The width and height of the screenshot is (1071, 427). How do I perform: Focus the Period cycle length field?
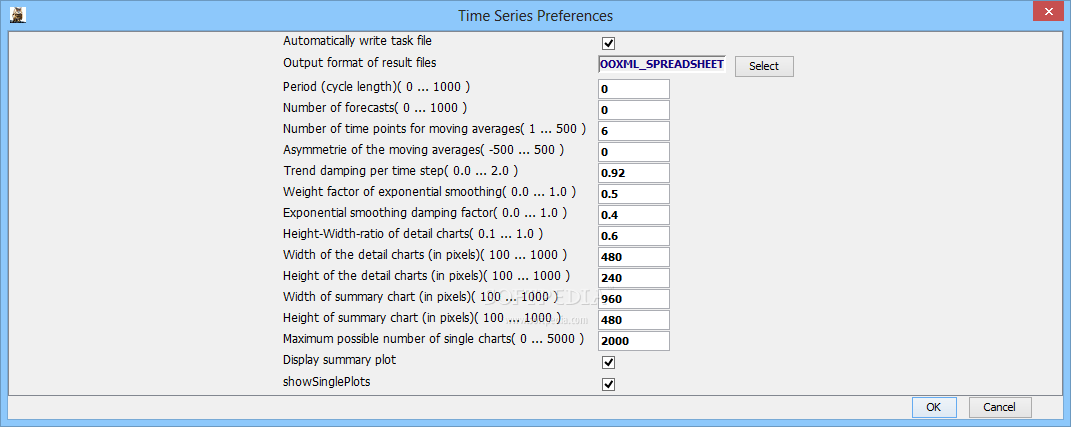[x=632, y=89]
